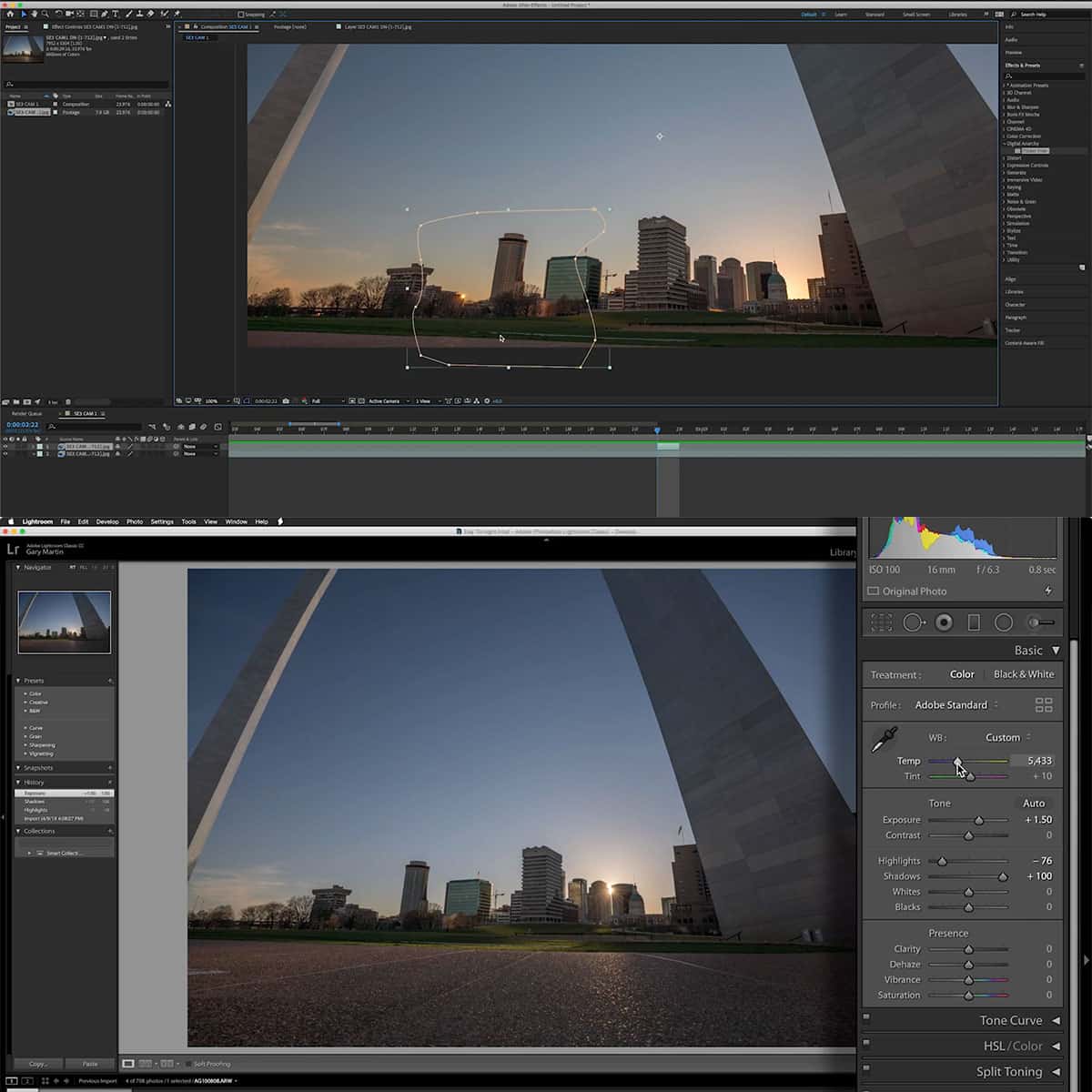This screenshot has height=1092, width=1092.
Task: Activate the Hand tool in After Effects
Action: coord(34,13)
